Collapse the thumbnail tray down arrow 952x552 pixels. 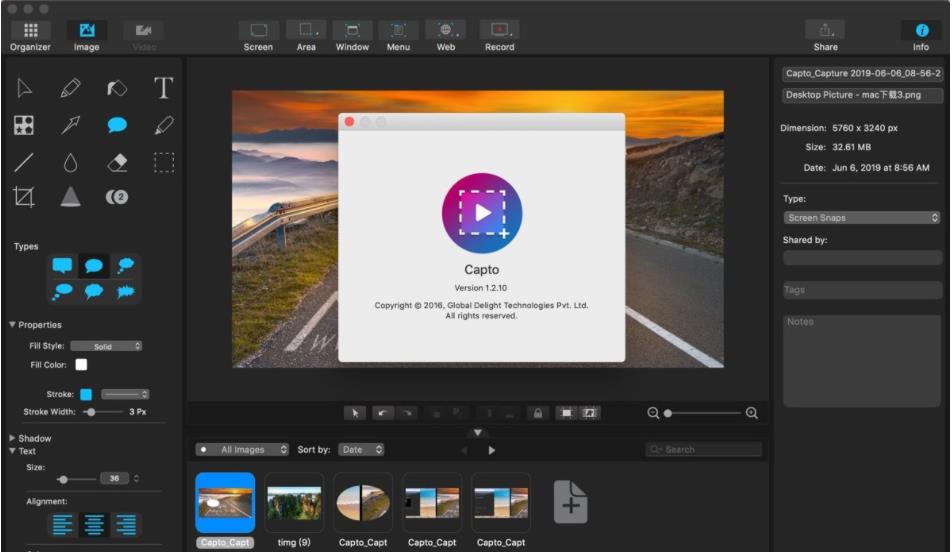coord(478,433)
